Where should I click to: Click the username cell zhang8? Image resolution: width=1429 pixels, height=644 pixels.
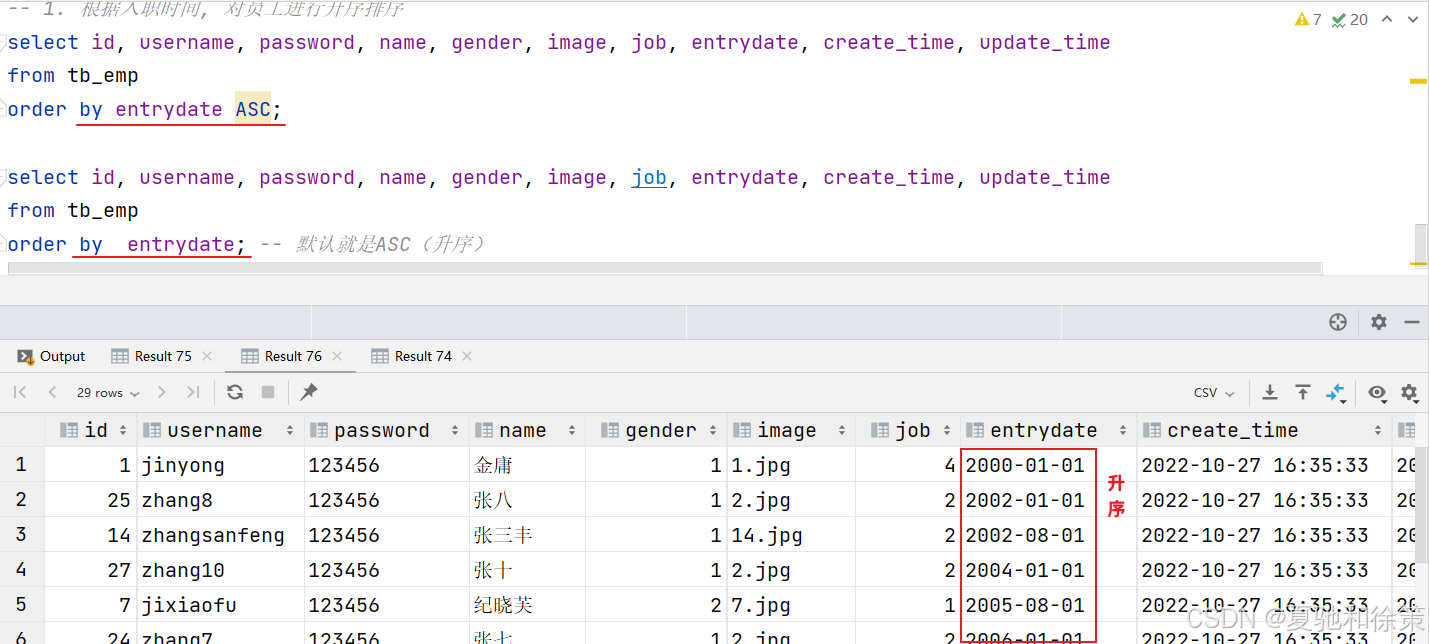point(221,500)
